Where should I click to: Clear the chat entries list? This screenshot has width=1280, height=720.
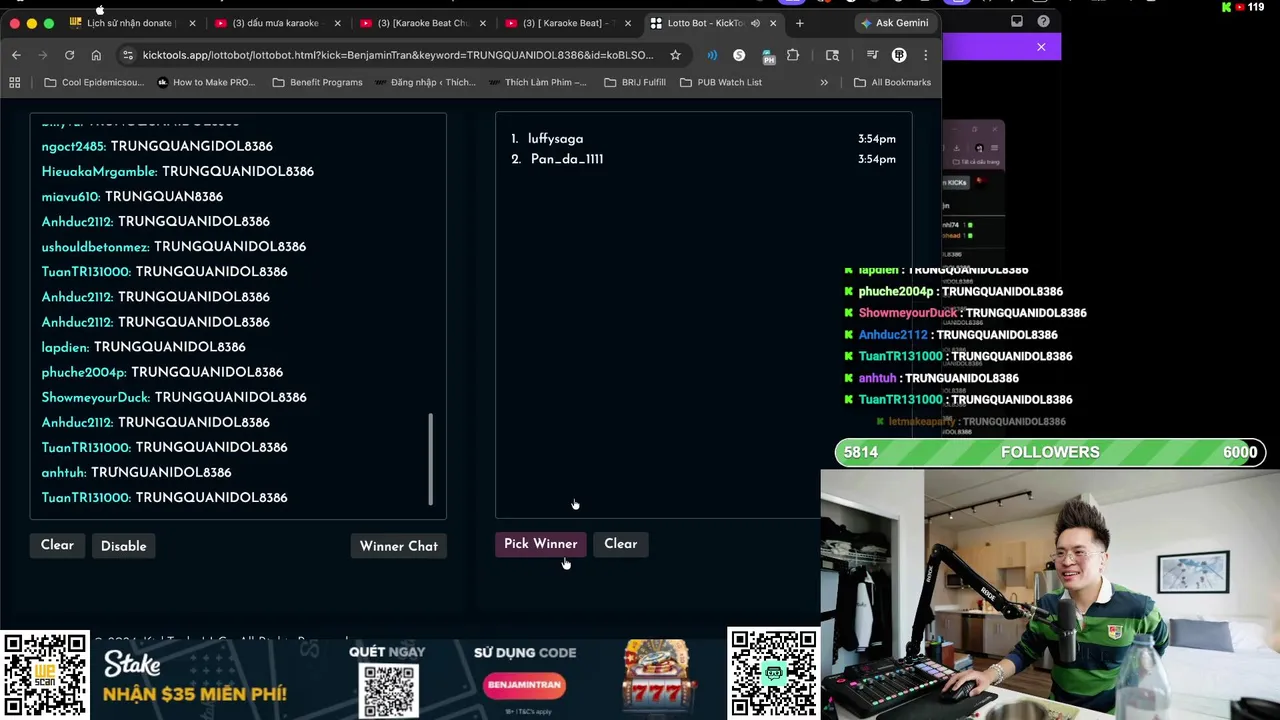(x=57, y=545)
